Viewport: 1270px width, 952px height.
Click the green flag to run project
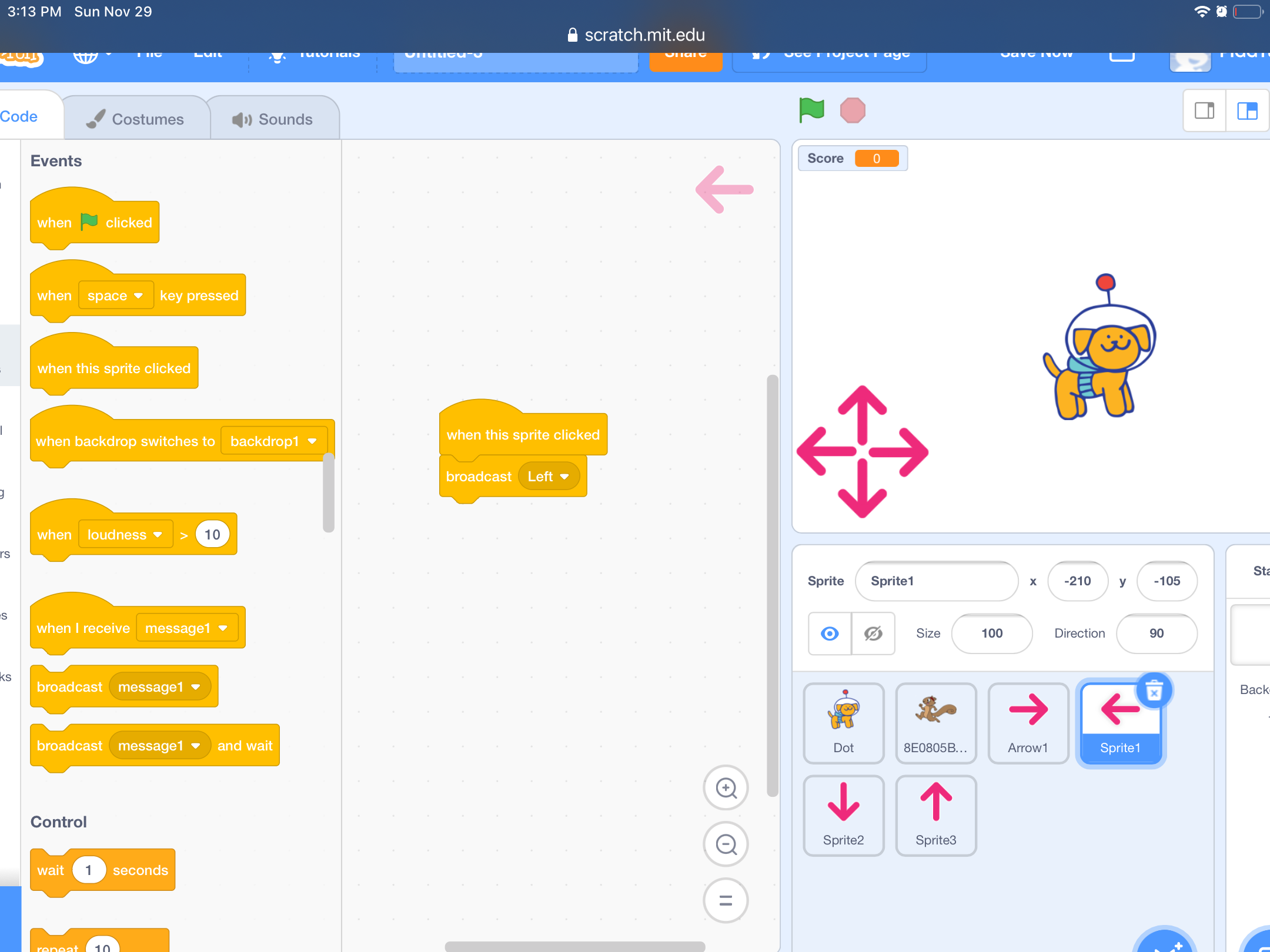tap(811, 110)
